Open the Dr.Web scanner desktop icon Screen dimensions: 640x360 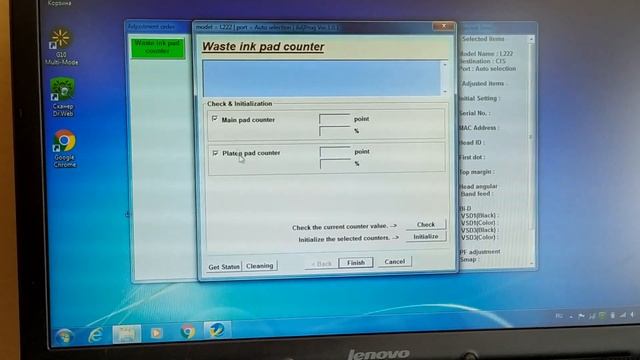(x=62, y=98)
